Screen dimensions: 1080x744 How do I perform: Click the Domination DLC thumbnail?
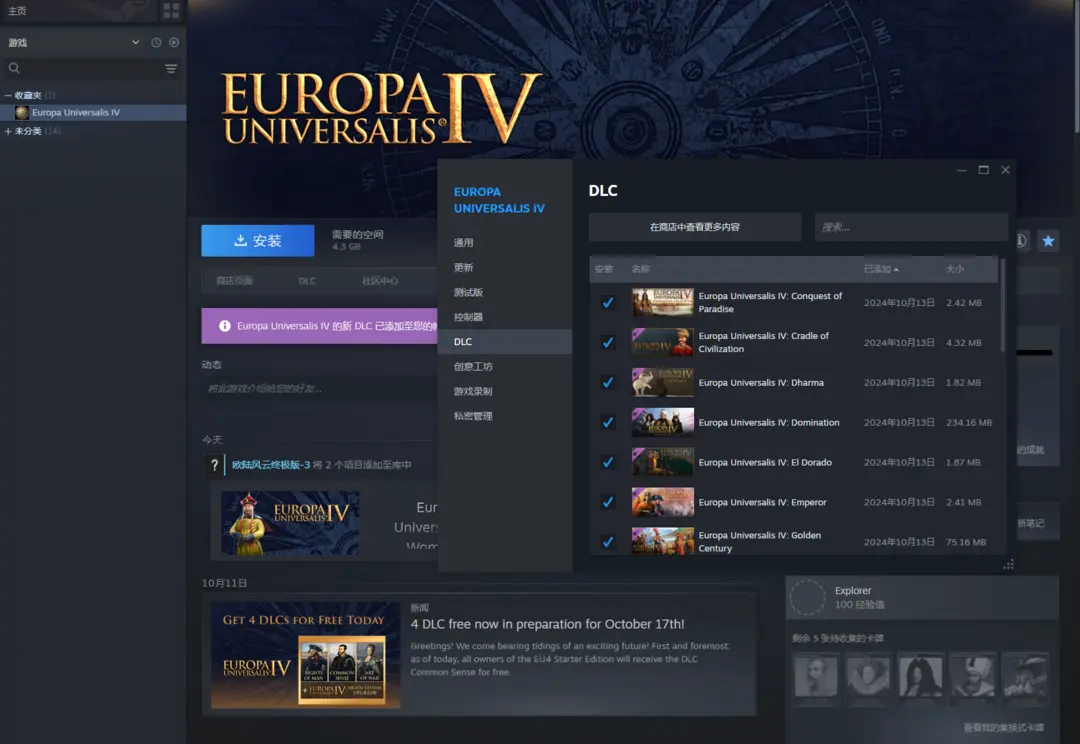tap(663, 422)
